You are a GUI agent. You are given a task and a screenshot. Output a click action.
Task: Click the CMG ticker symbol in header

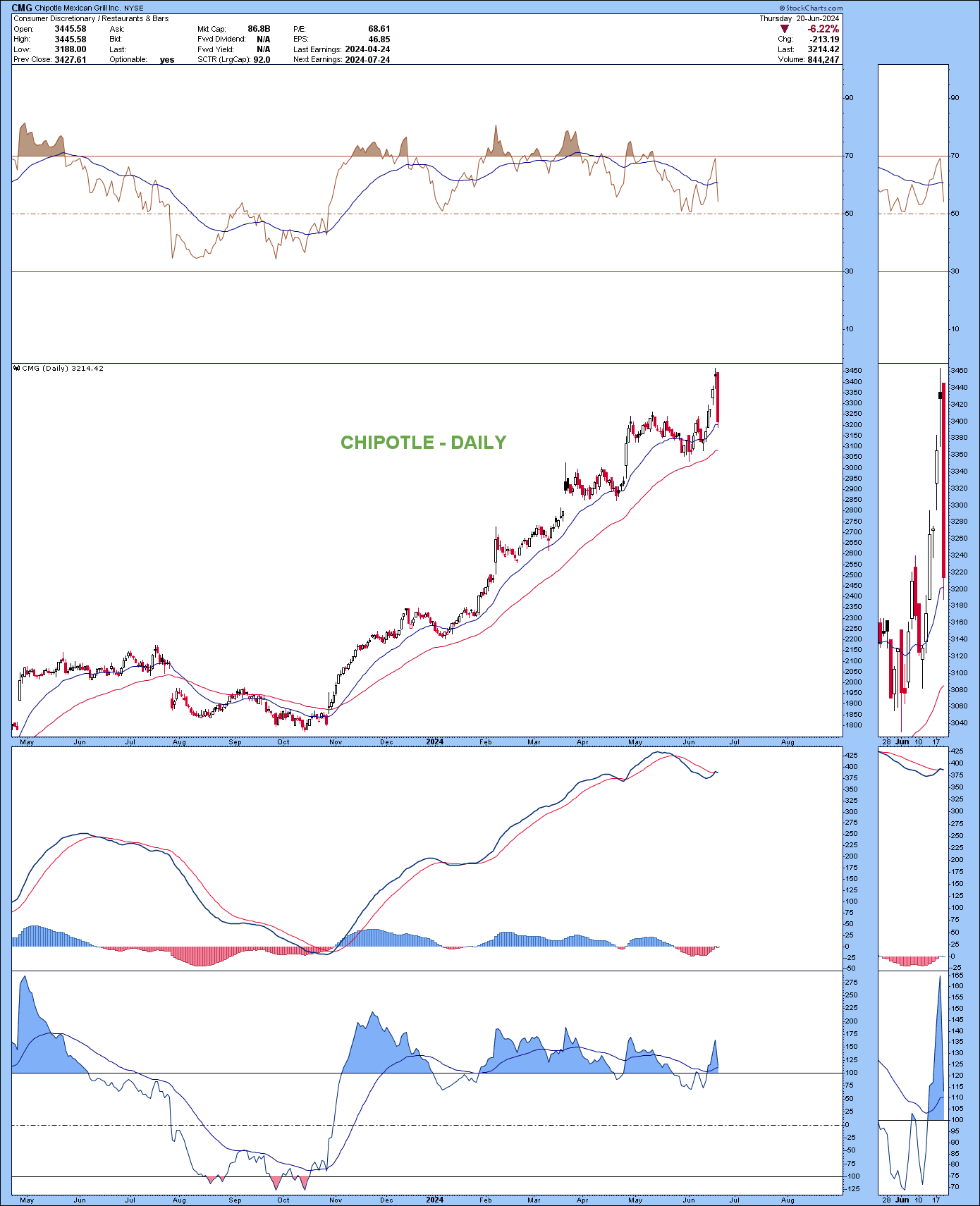[x=22, y=8]
